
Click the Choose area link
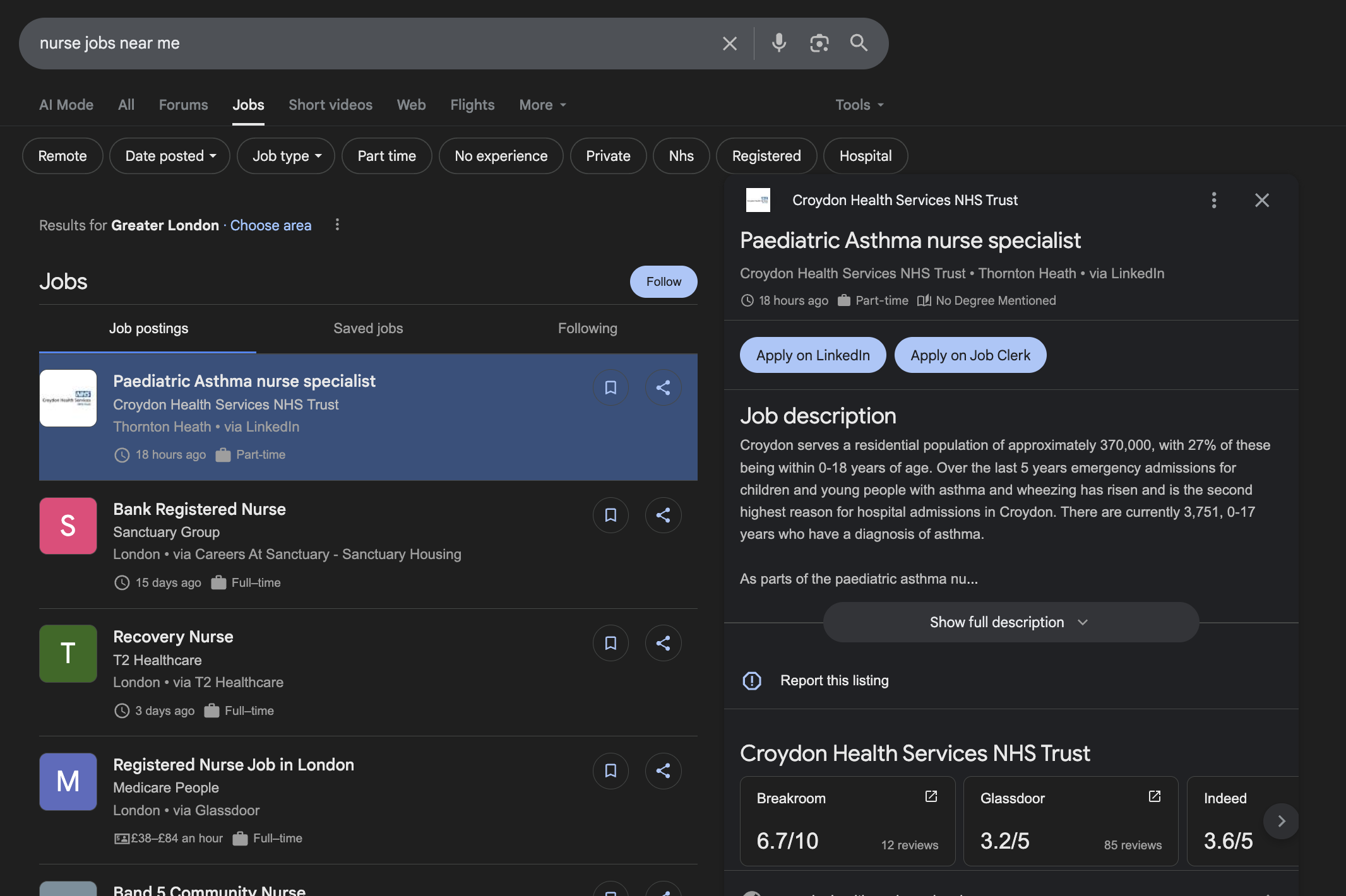[271, 225]
